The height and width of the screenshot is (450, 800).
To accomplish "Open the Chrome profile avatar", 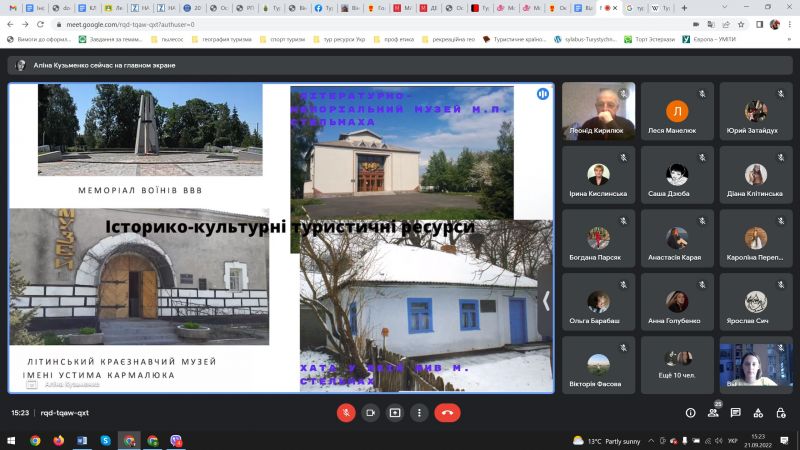I will 774,24.
